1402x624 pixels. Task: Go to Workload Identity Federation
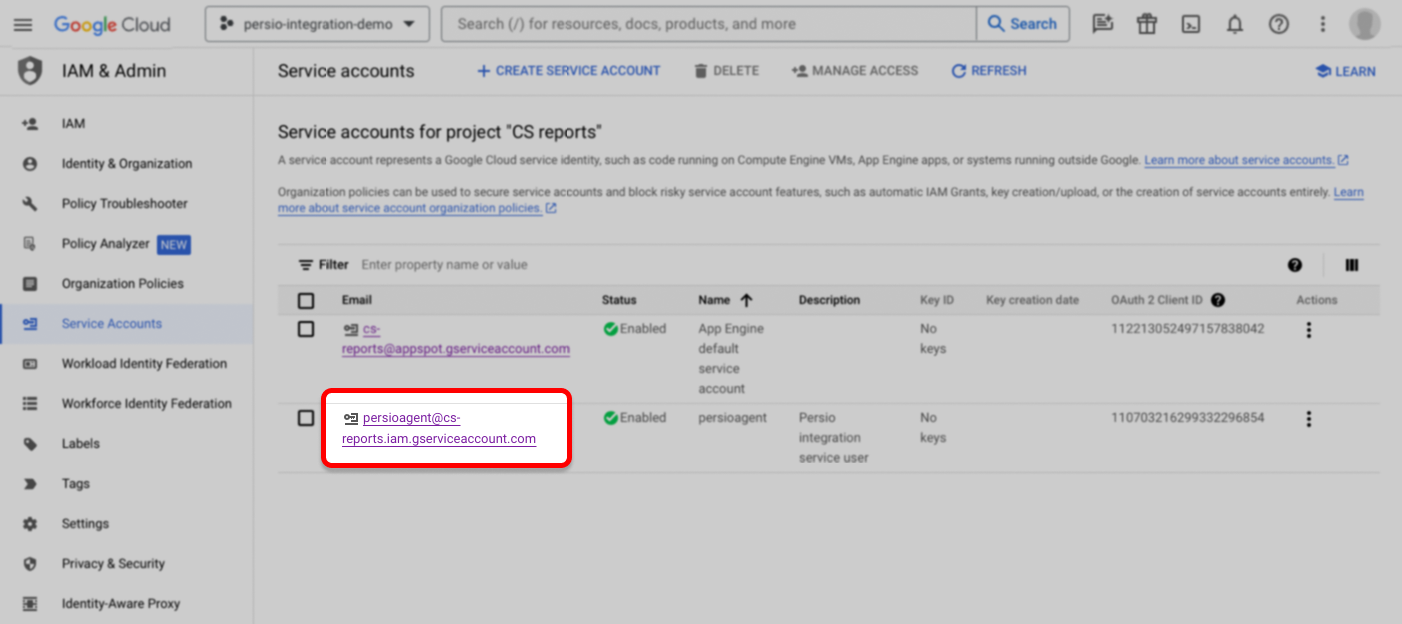point(144,364)
